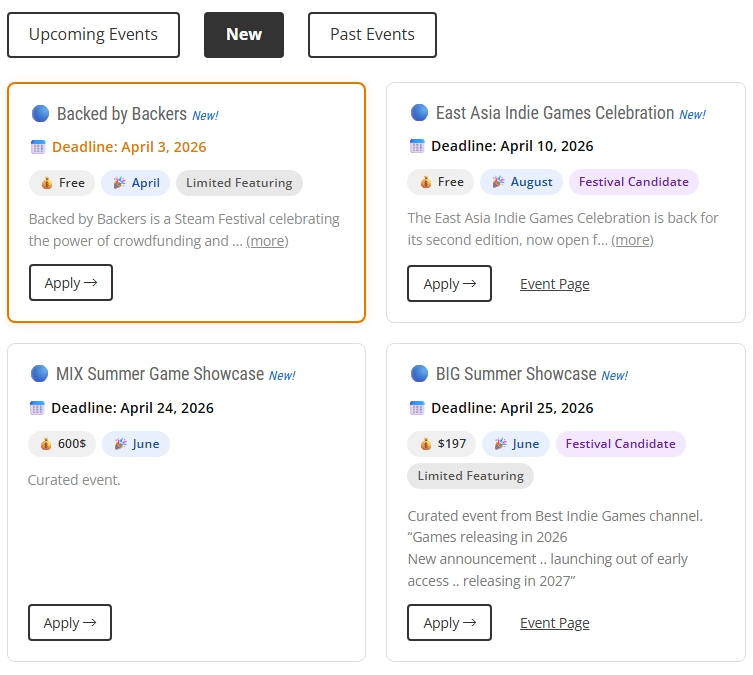The height and width of the screenshot is (675, 753).
Task: Click the Festival Candidate tag on East Asia card
Action: pos(633,182)
